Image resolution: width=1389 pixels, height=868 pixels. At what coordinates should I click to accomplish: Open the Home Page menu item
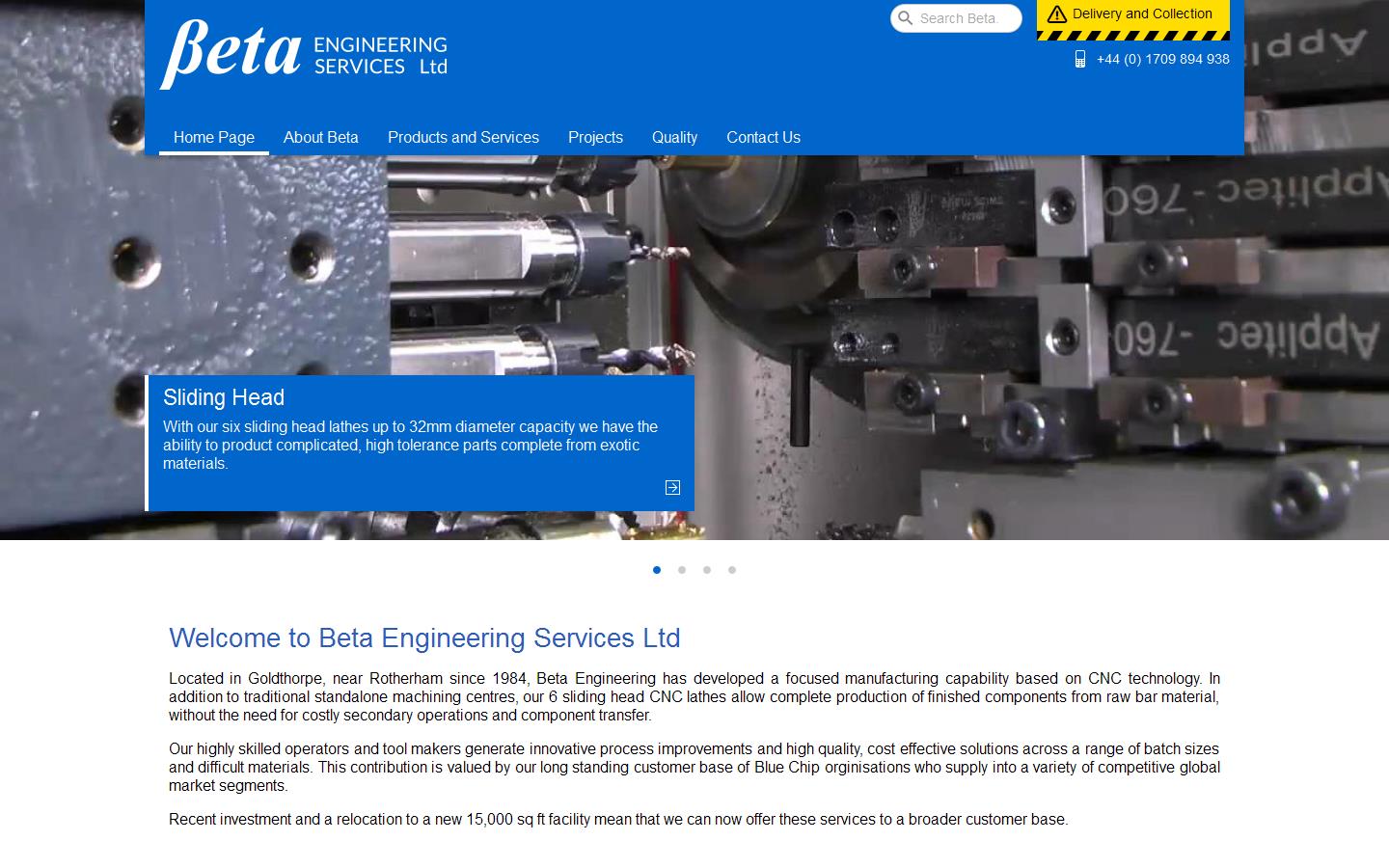pos(213,137)
